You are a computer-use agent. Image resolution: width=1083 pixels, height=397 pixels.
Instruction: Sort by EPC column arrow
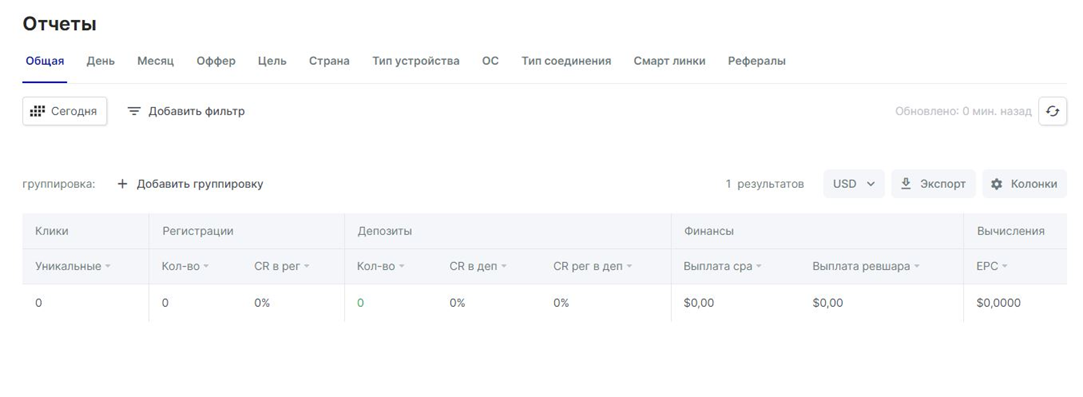coord(1005,267)
